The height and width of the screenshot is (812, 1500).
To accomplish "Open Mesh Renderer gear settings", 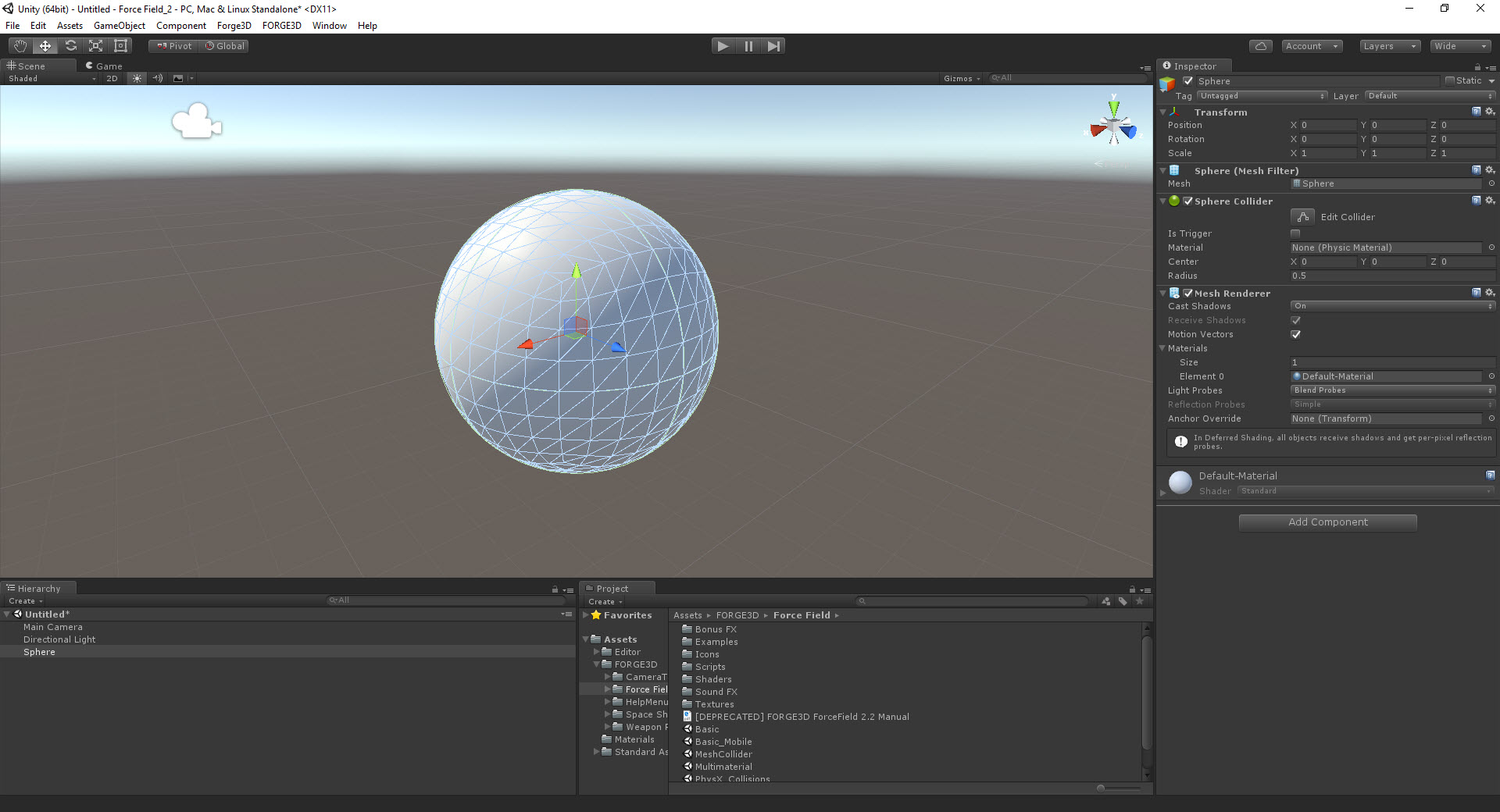I will (1490, 293).
